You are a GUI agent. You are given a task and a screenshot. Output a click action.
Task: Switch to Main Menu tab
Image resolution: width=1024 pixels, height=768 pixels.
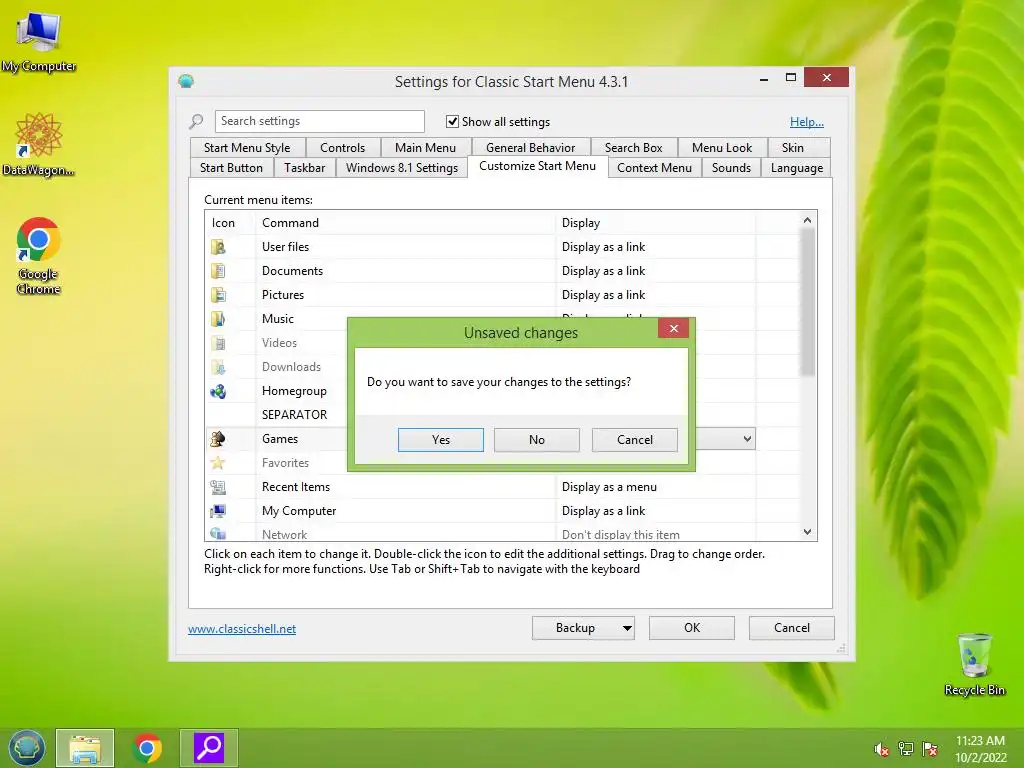pyautogui.click(x=425, y=148)
